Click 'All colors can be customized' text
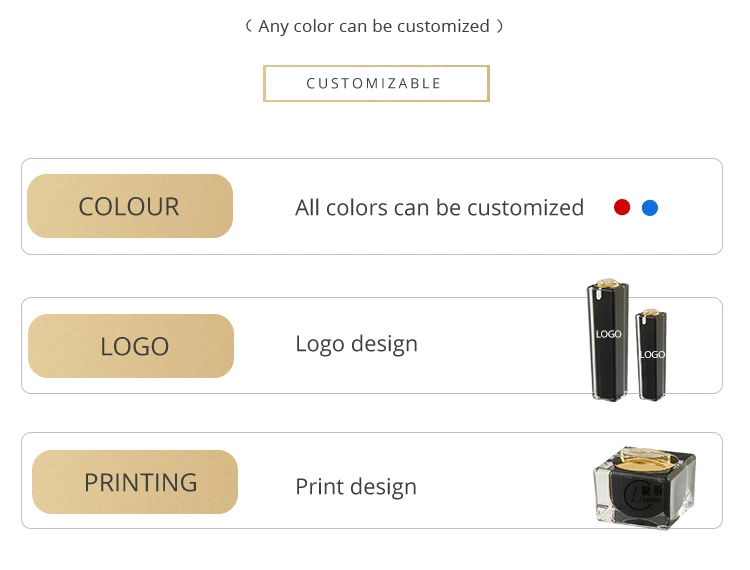Screen dimensions: 750x570 [439, 208]
